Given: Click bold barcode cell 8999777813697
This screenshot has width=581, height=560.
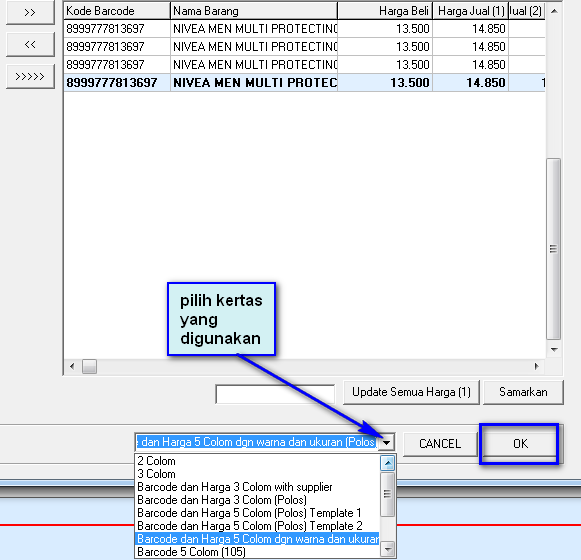Looking at the screenshot, I should (x=117, y=82).
